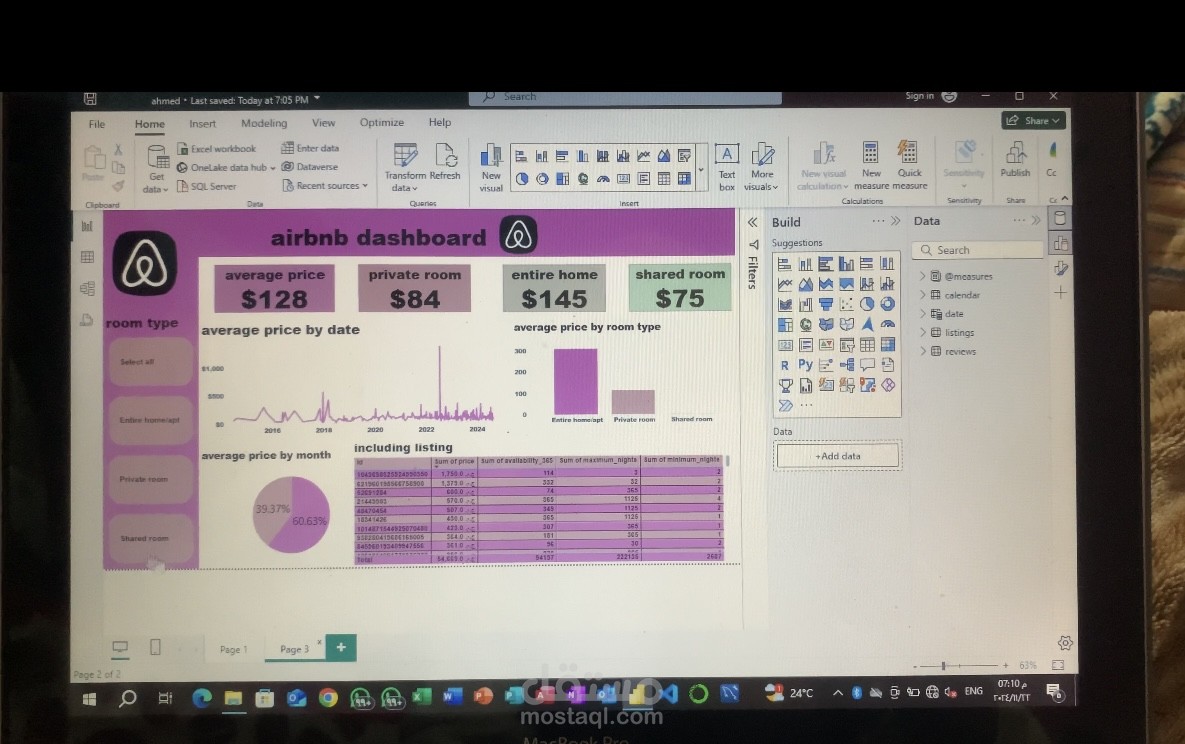Toggle Shared room slicer option
Viewport: 1185px width, 744px height.
click(x=150, y=538)
